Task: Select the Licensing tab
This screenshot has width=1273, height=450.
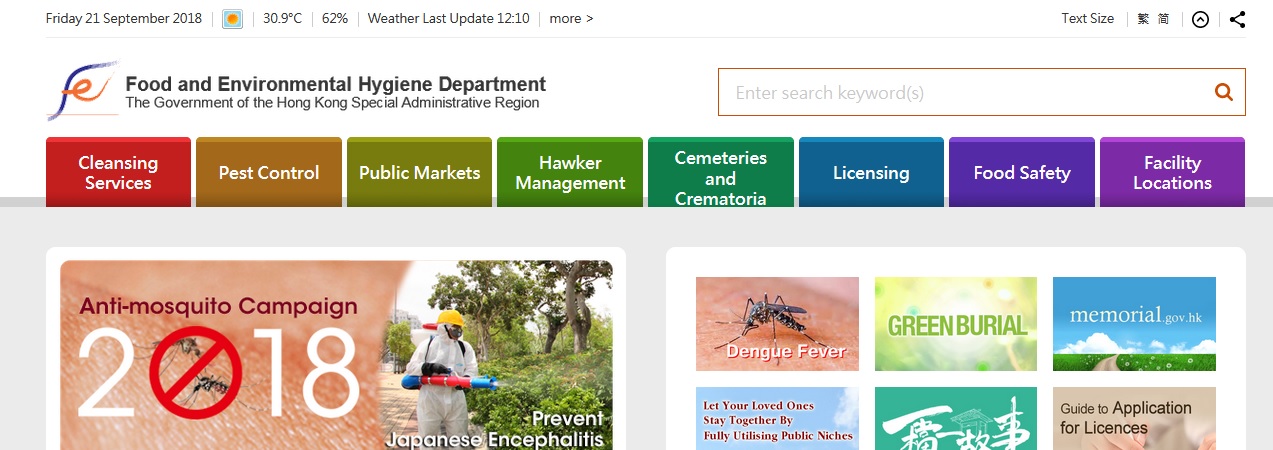Action: coord(871,172)
